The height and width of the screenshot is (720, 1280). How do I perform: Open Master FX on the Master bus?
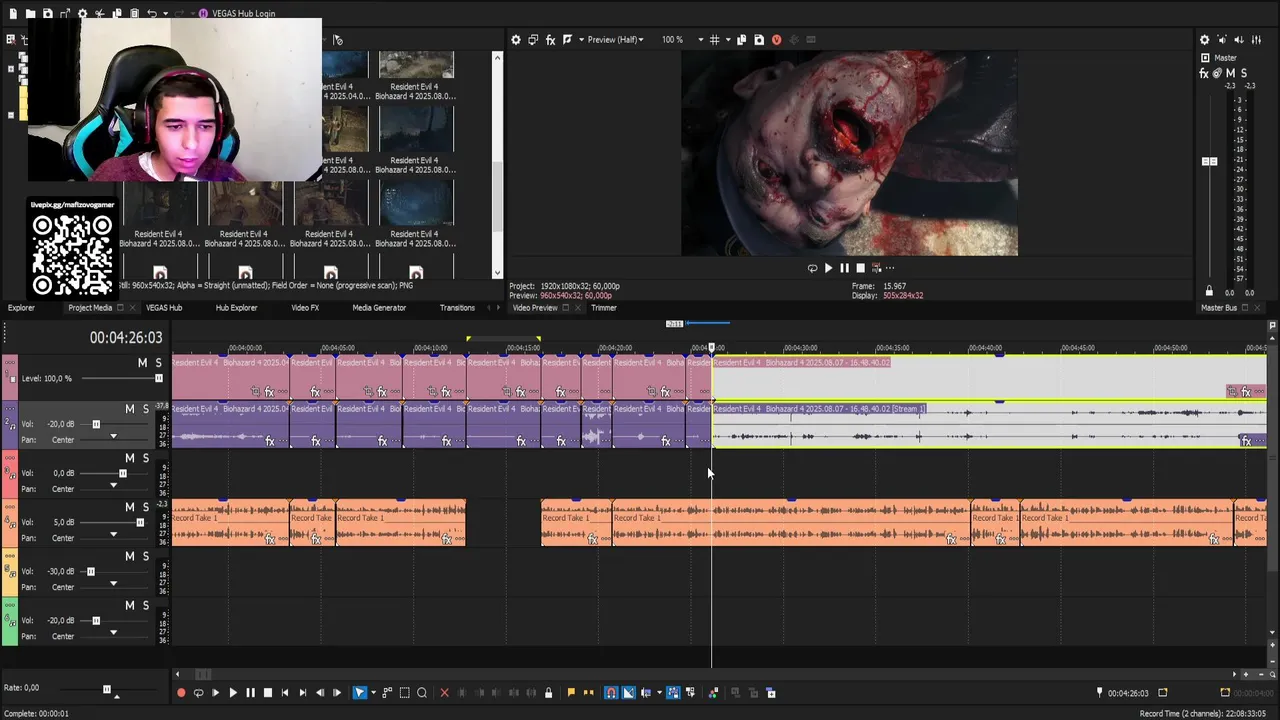tap(1204, 73)
